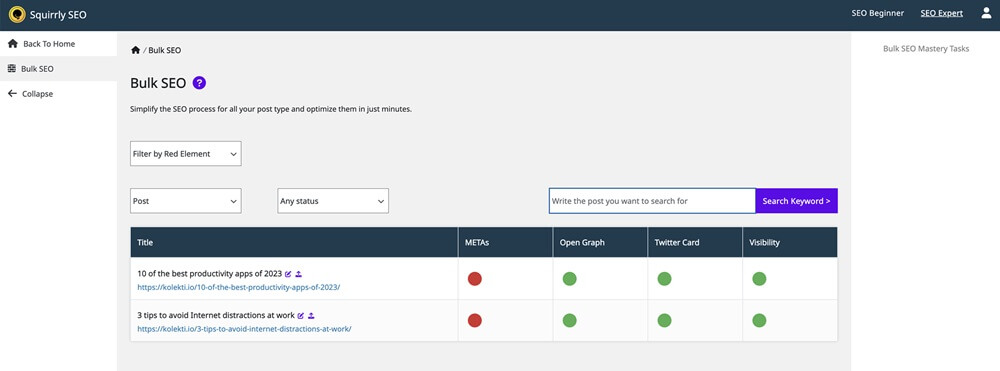The image size is (1000, 371).
Task: Open the Any status dropdown
Action: 333,201
